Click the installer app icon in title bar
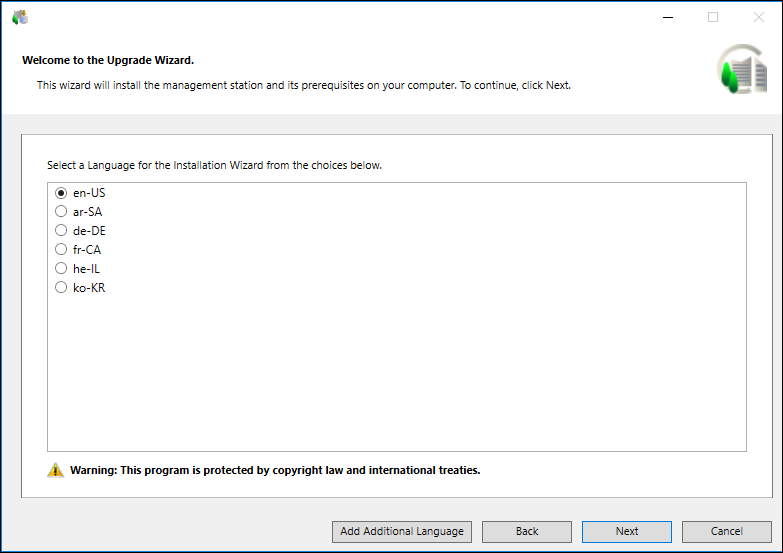The image size is (783, 553). pyautogui.click(x=20, y=17)
